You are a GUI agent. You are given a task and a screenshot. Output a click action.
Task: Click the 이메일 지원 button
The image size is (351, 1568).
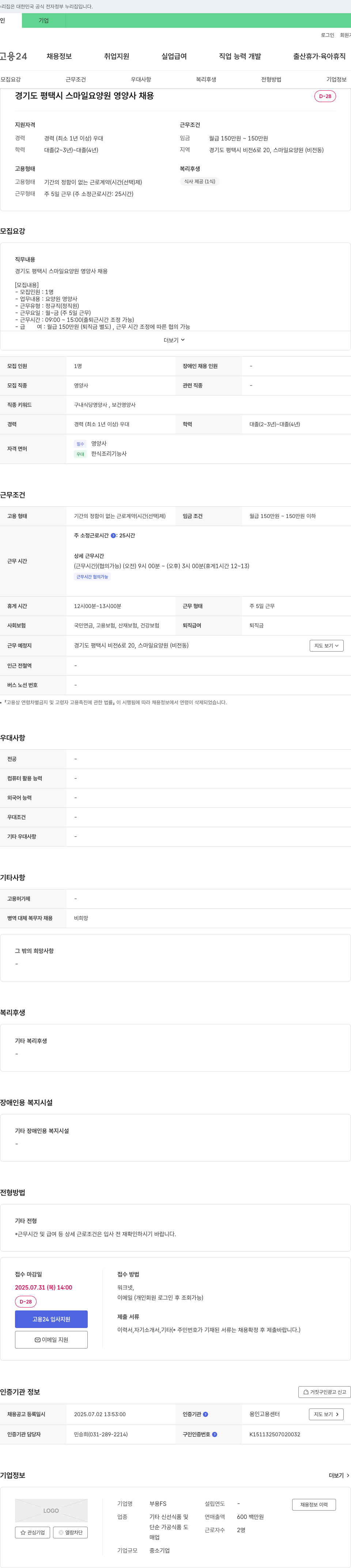point(51,1340)
